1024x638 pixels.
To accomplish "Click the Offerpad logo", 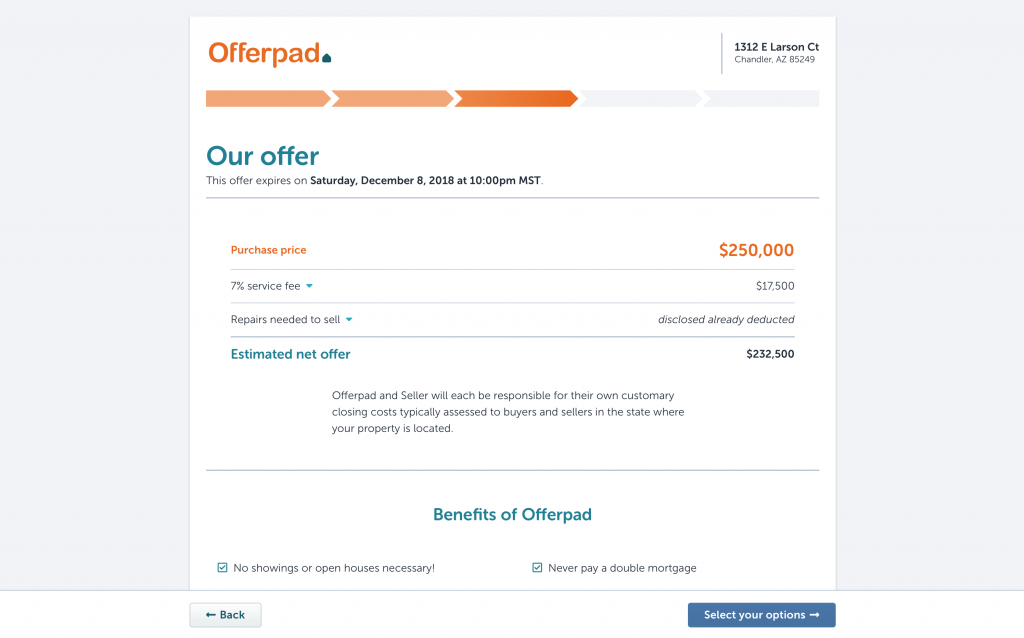I will [270, 54].
